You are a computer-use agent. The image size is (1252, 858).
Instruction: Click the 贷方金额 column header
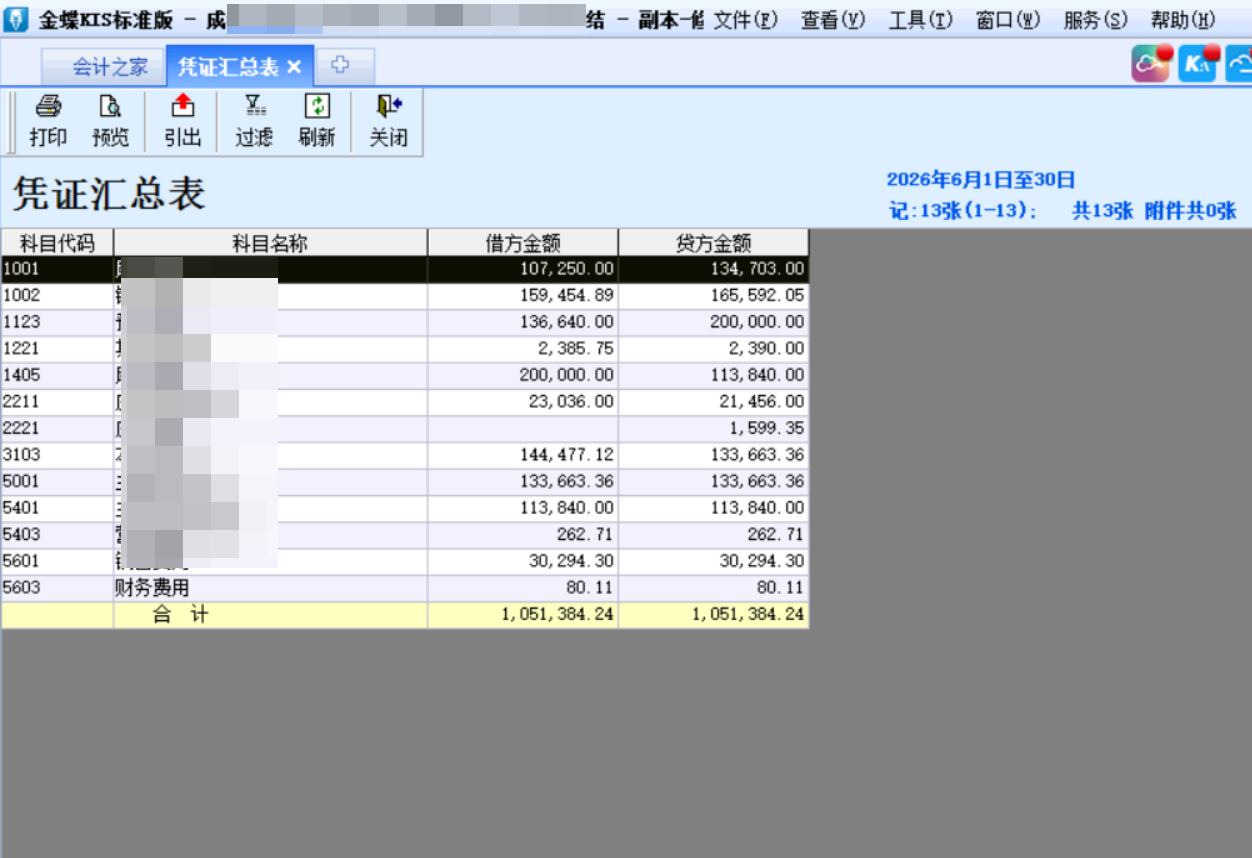point(714,242)
